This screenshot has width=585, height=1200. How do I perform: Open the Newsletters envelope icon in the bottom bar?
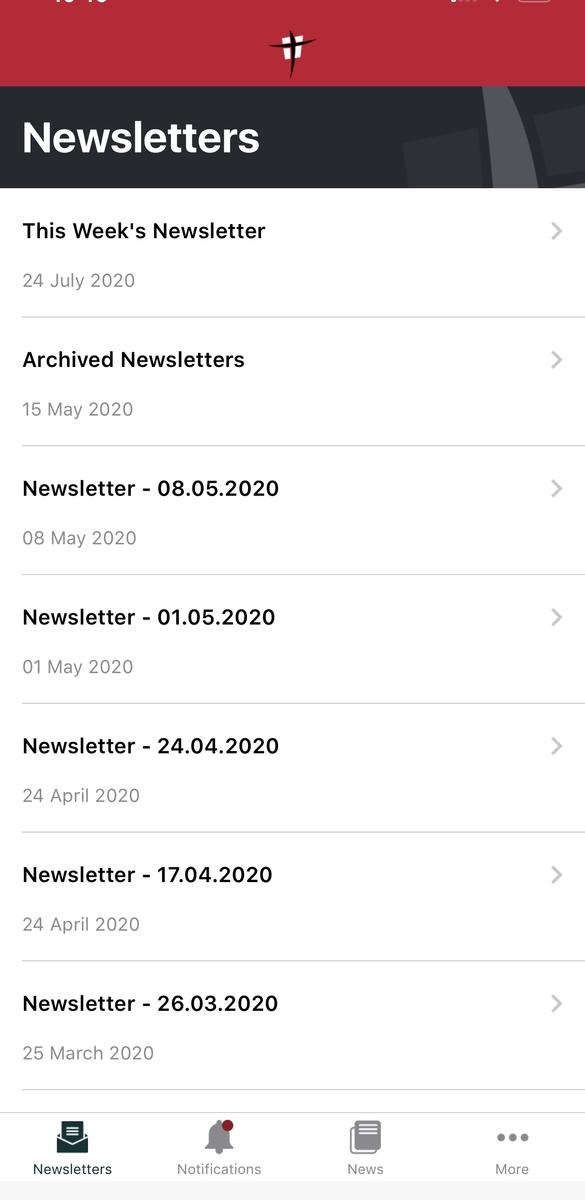coord(73,1138)
